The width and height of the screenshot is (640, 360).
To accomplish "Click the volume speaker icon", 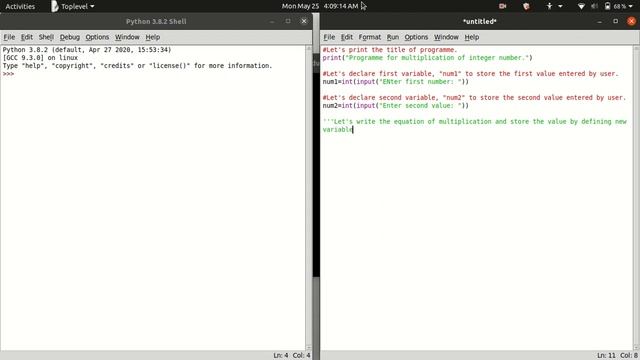I will point(594,6).
